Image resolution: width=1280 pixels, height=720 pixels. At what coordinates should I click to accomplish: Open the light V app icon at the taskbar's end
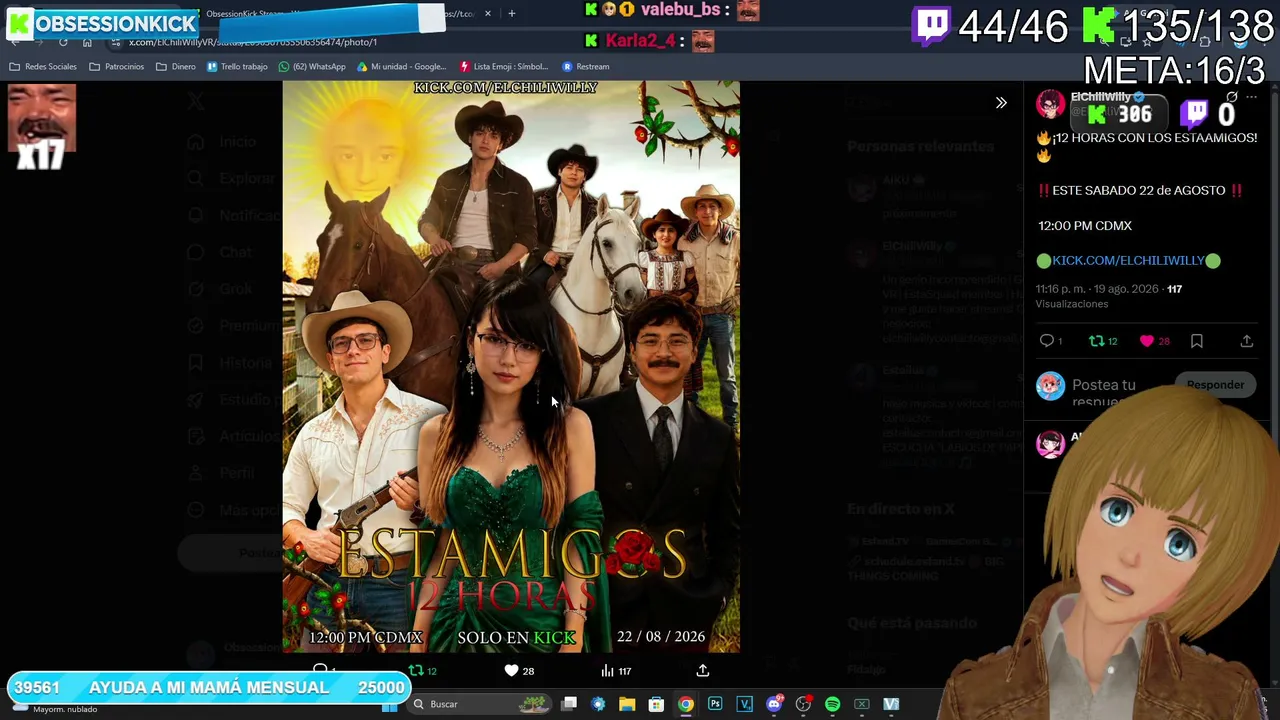coord(891,704)
